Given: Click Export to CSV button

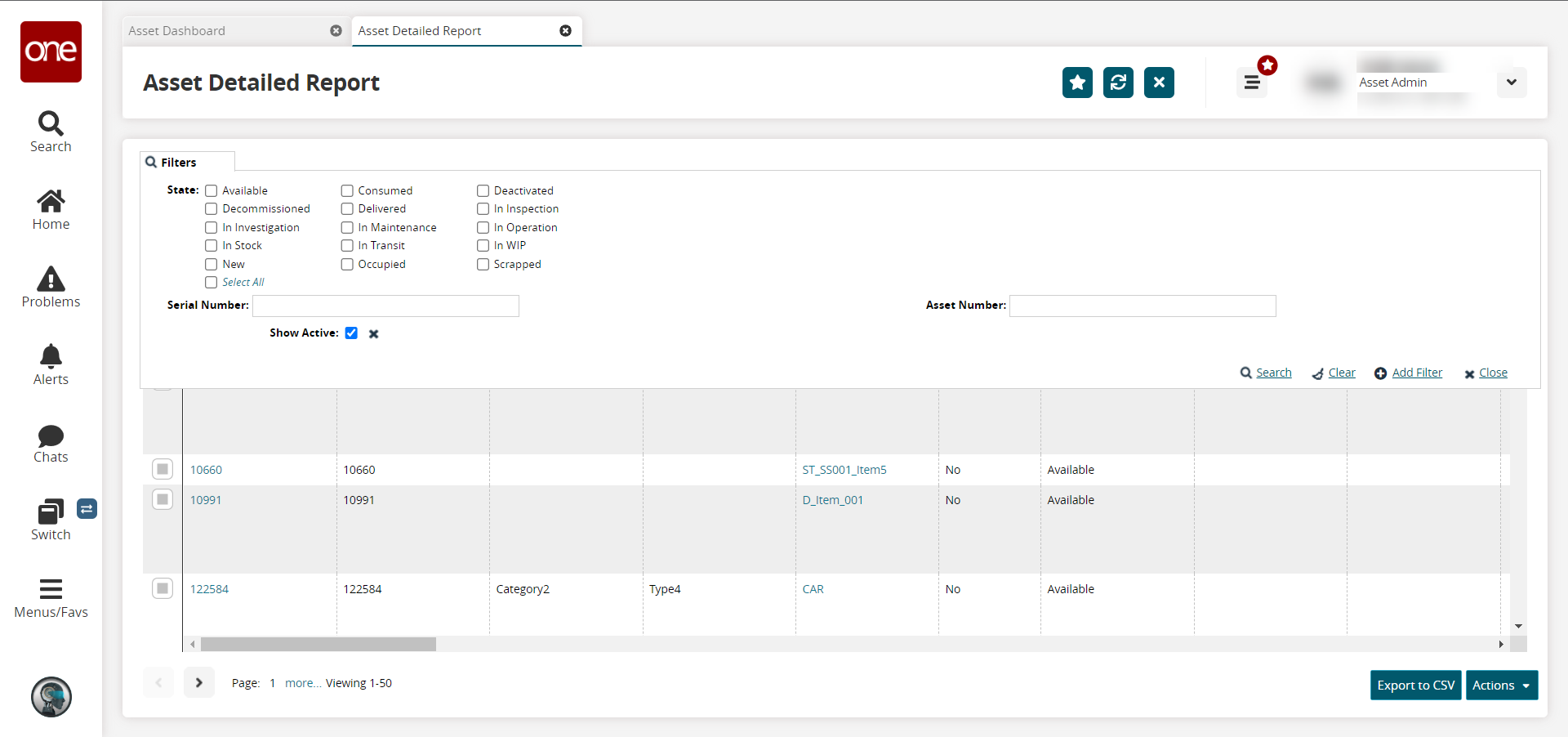Looking at the screenshot, I should pos(1415,686).
